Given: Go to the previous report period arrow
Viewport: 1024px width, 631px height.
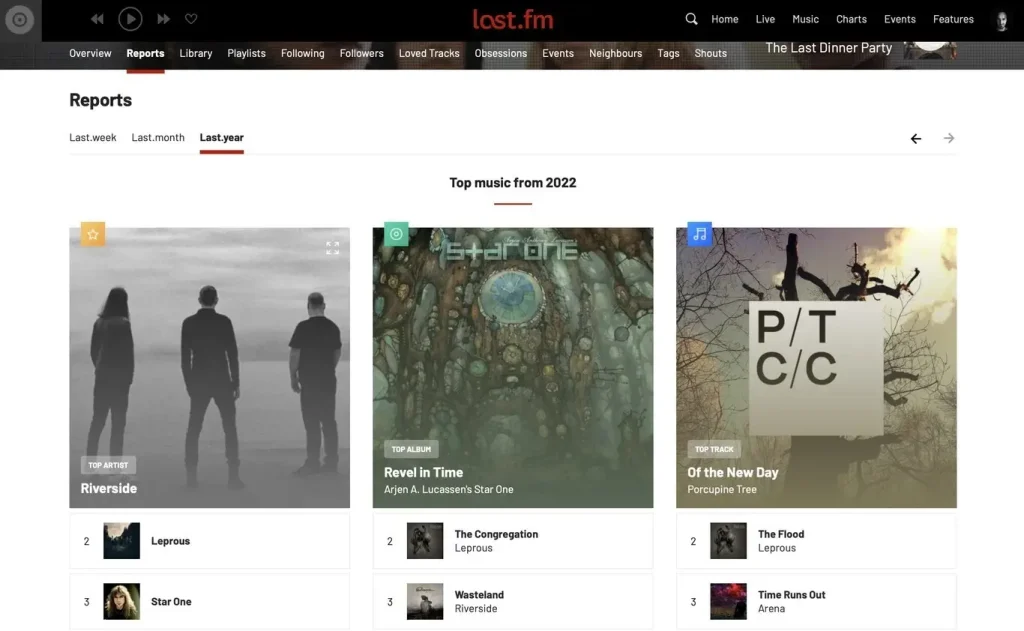Looking at the screenshot, I should point(915,138).
